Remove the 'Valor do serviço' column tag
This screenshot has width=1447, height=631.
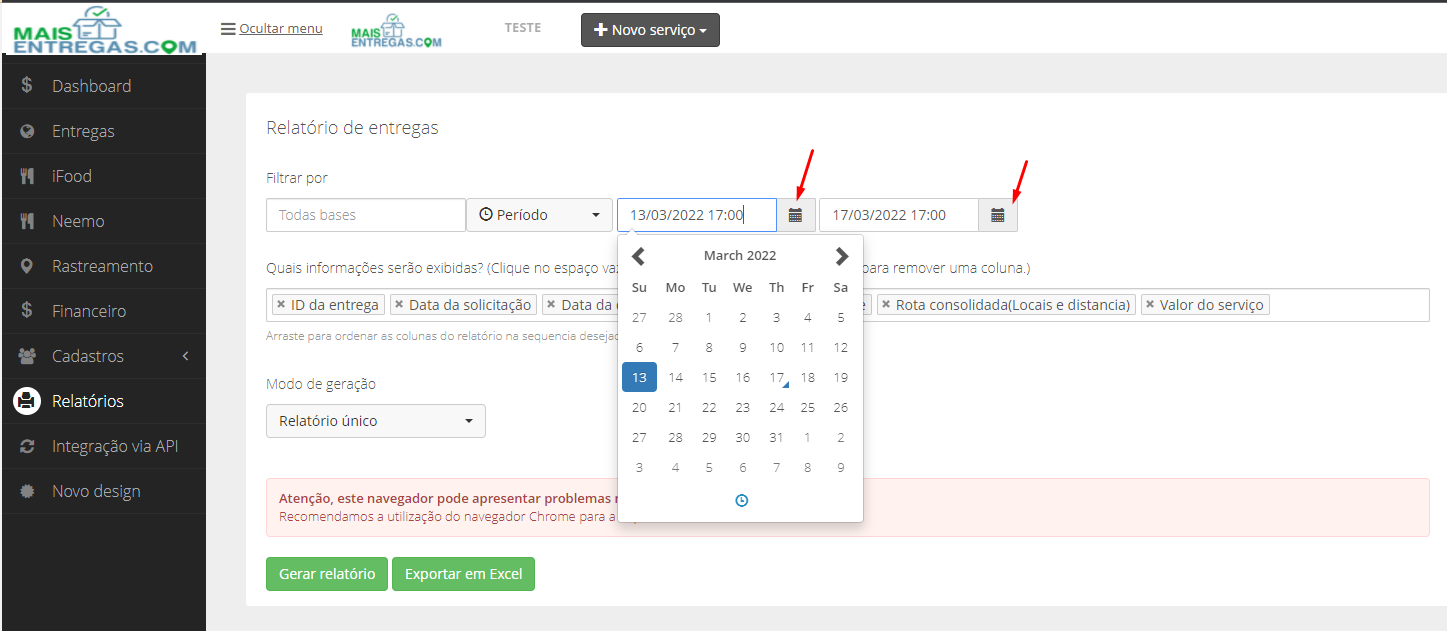(x=1150, y=304)
